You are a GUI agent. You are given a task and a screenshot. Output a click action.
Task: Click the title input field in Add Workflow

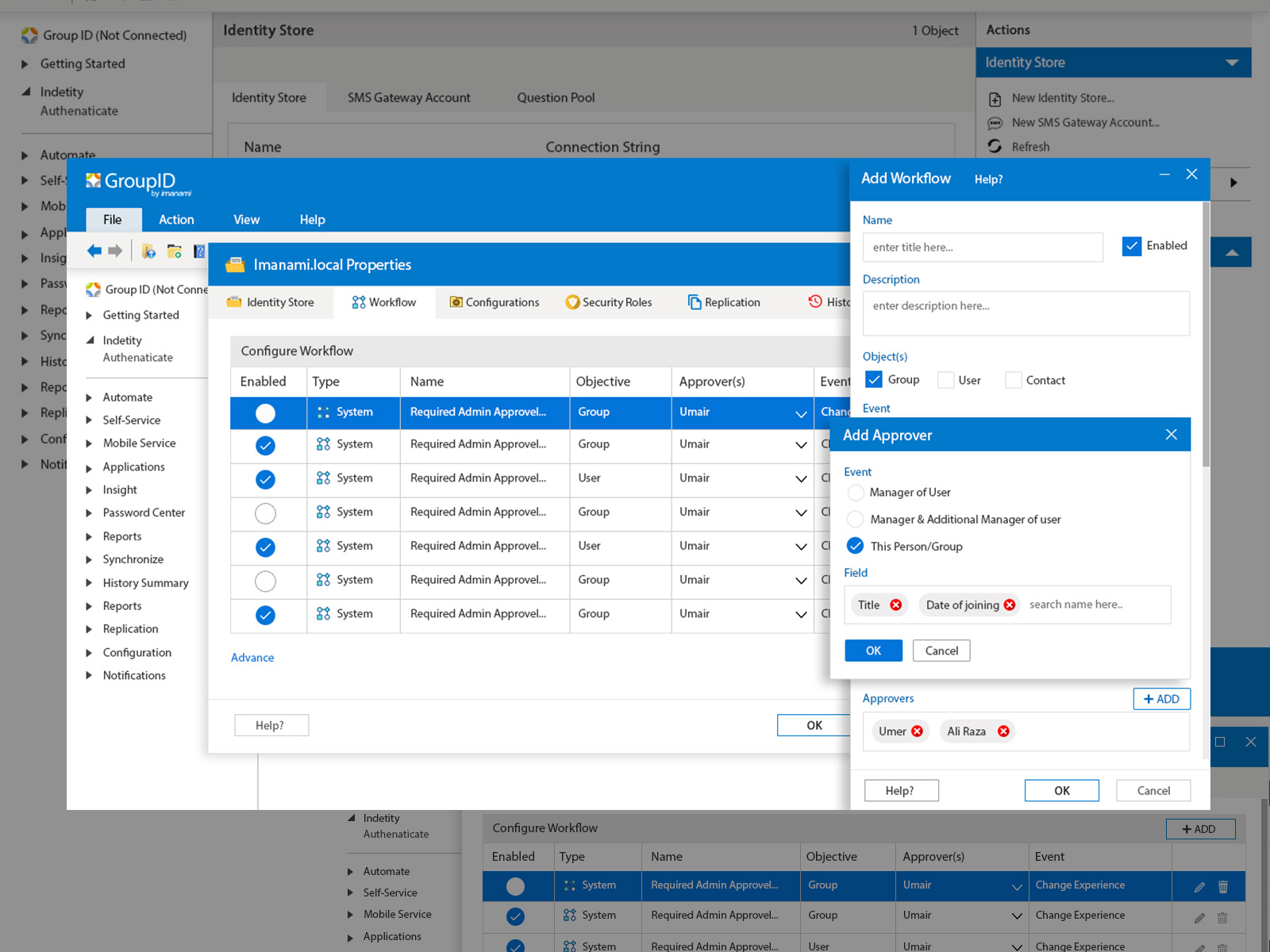(x=982, y=248)
